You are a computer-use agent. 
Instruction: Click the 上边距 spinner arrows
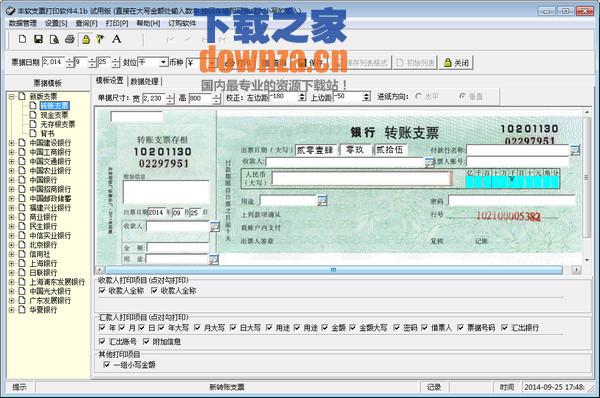point(367,97)
